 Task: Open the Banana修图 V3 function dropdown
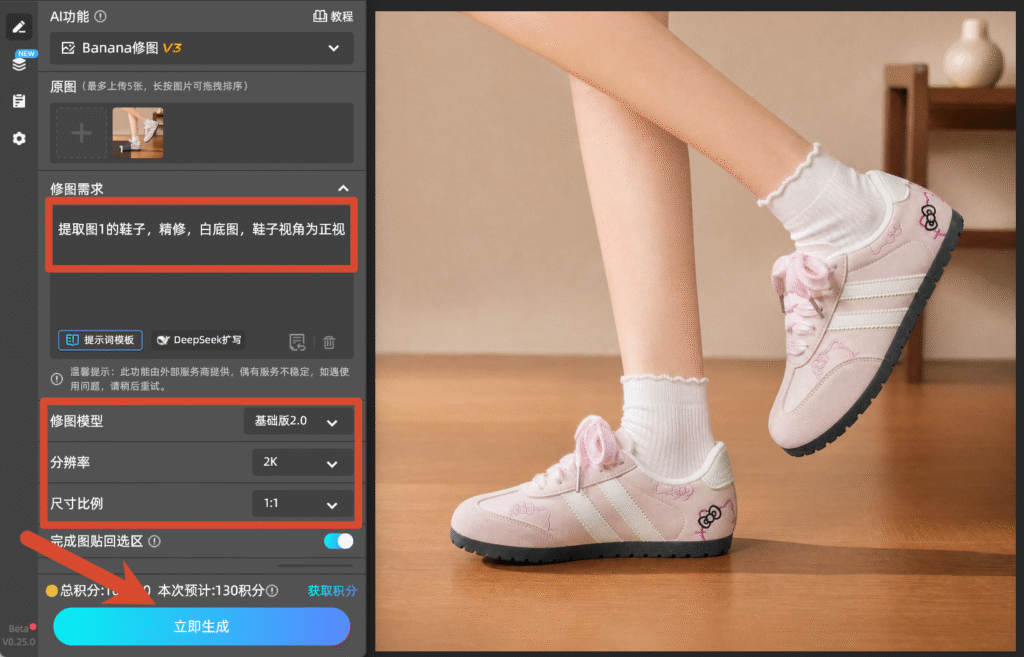pyautogui.click(x=202, y=48)
